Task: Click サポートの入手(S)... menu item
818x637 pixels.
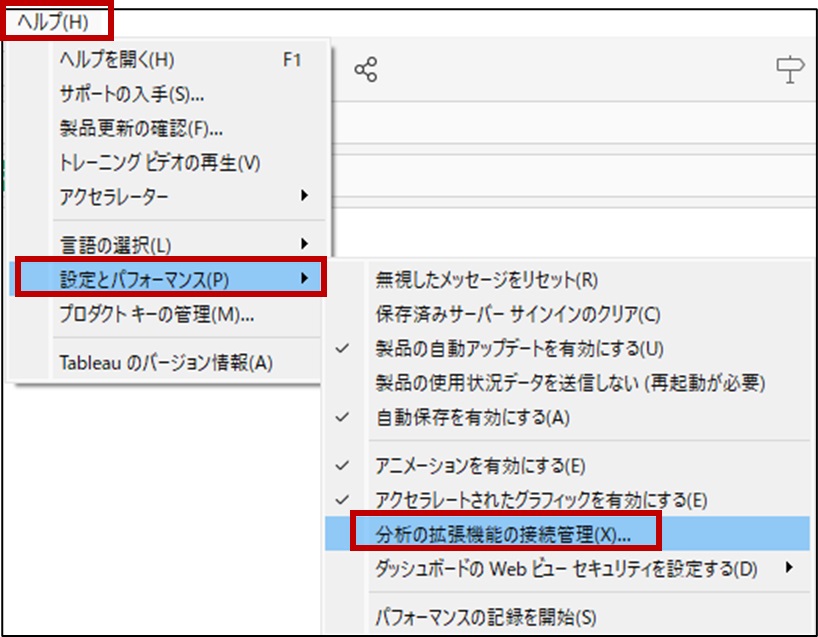Action: [x=131, y=94]
